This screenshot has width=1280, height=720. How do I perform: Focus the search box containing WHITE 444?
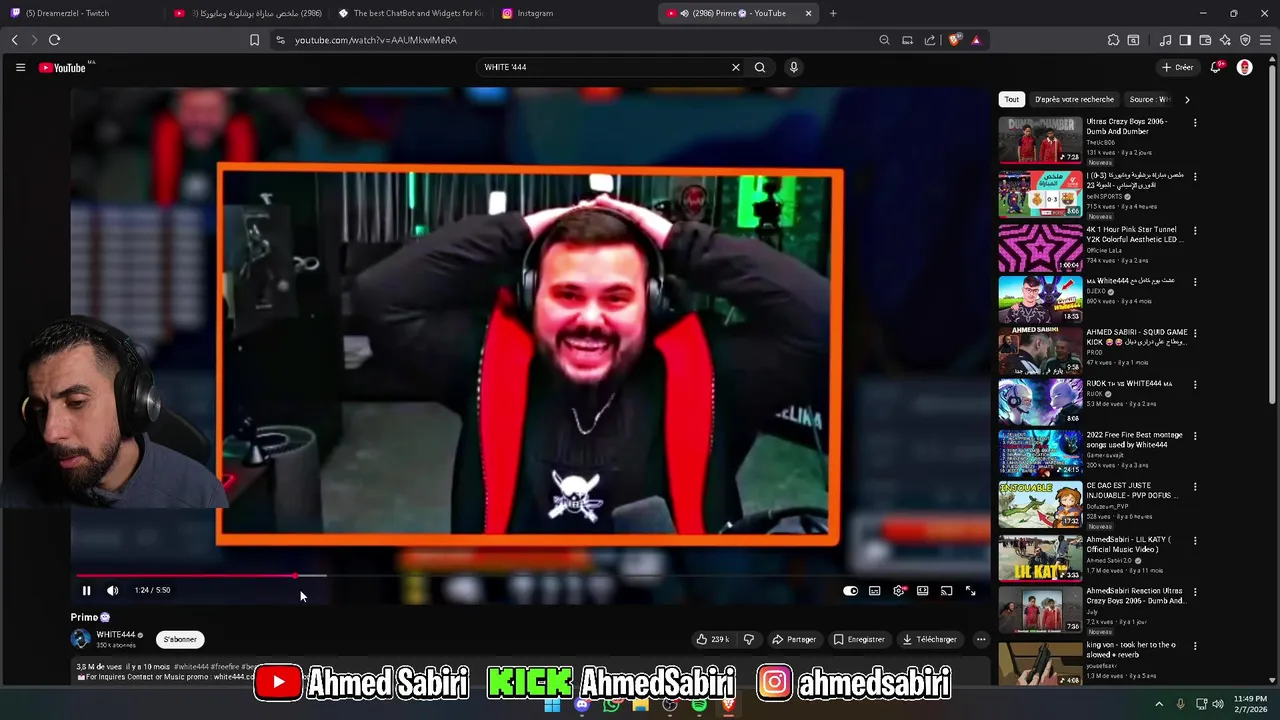(600, 67)
